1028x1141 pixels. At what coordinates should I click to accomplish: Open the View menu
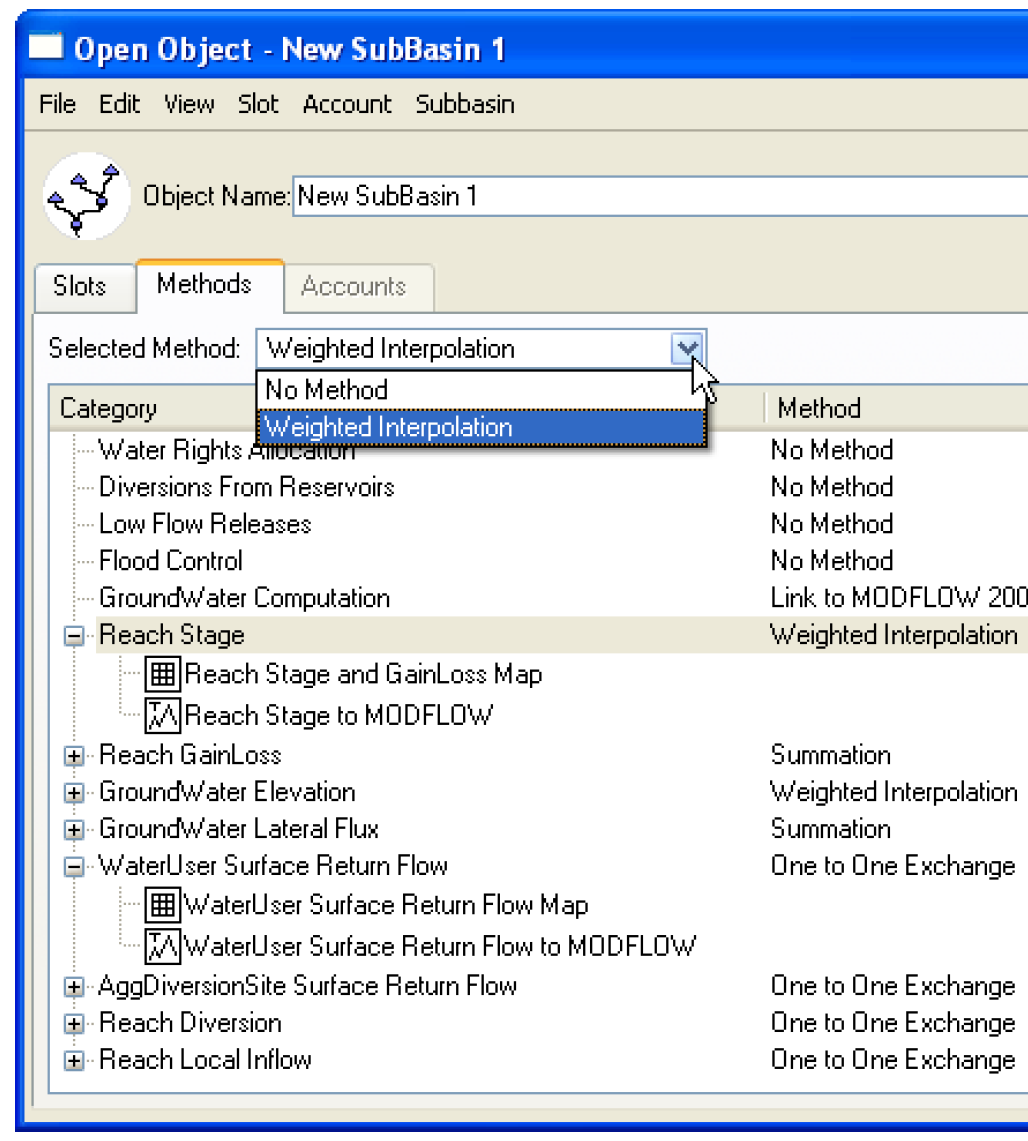(x=189, y=104)
